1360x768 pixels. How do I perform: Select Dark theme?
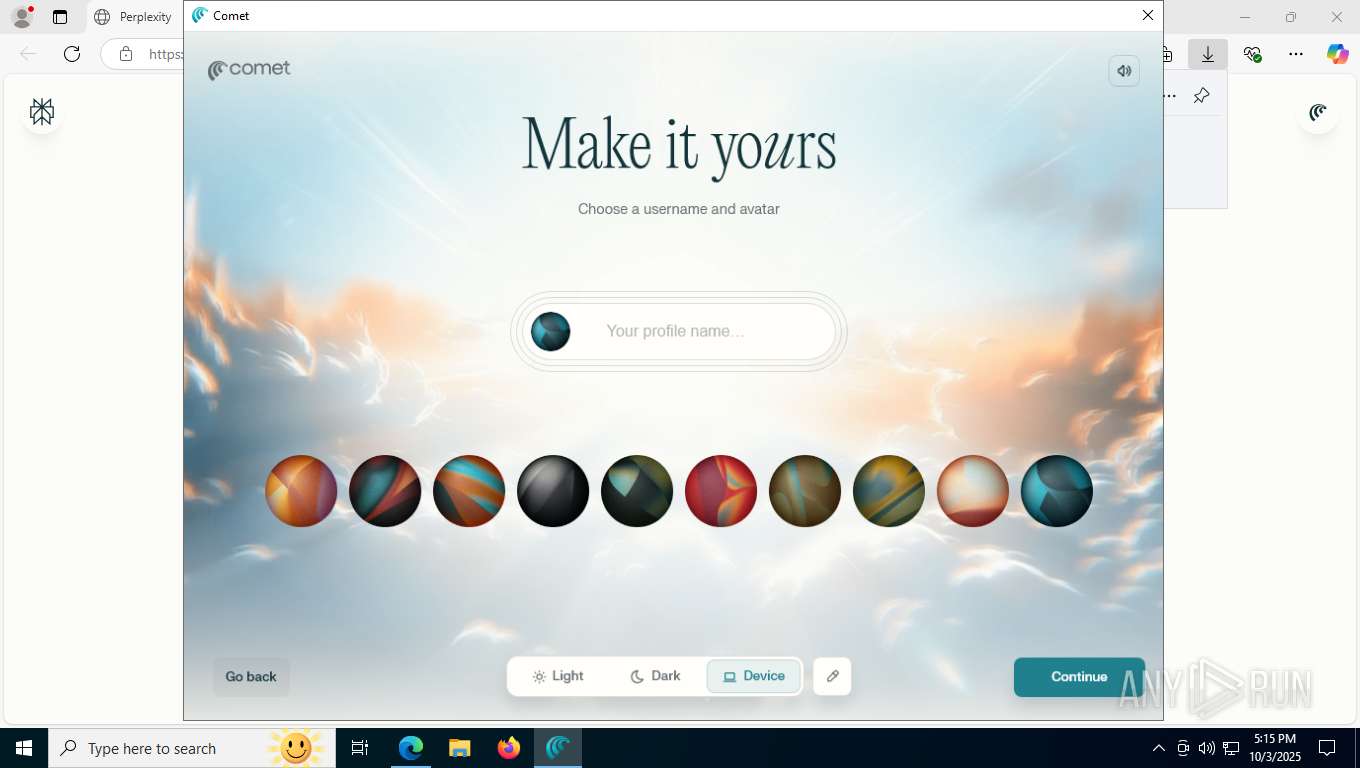pyautogui.click(x=655, y=676)
